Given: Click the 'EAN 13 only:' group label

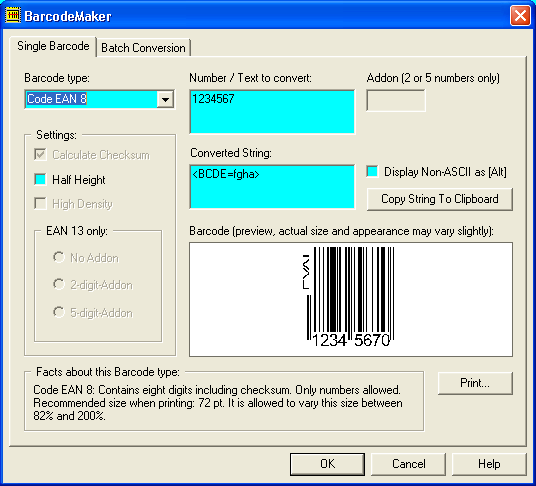Looking at the screenshot, I should coord(77,231).
